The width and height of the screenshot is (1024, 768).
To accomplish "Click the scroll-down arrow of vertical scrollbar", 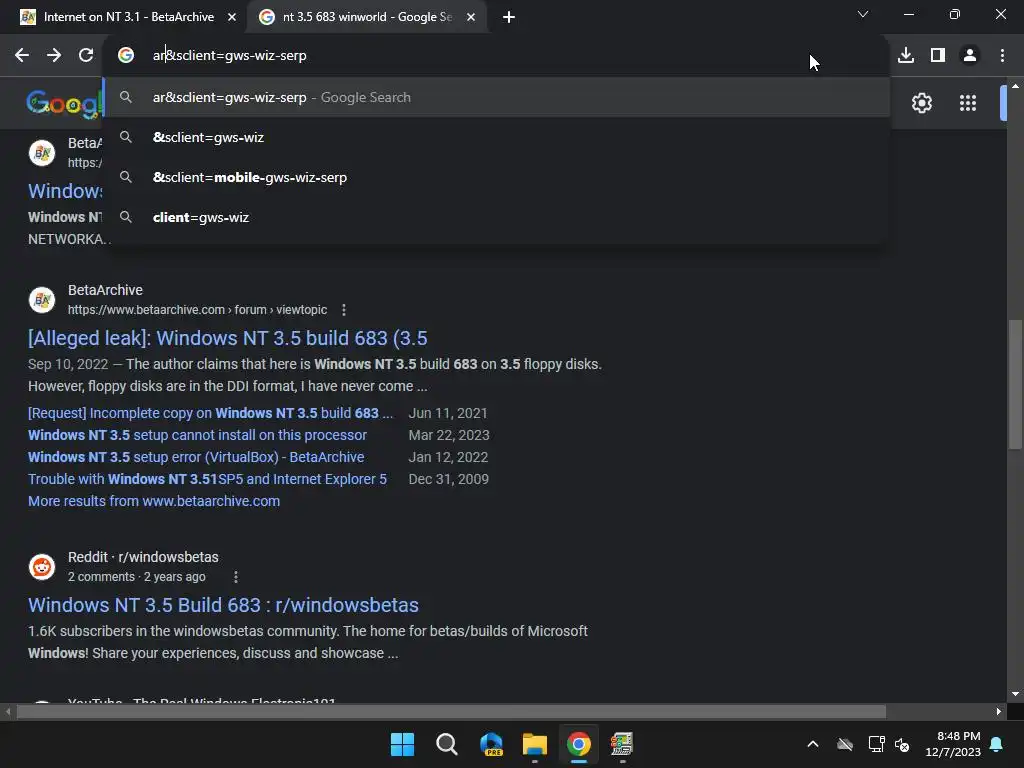I will [x=1015, y=694].
